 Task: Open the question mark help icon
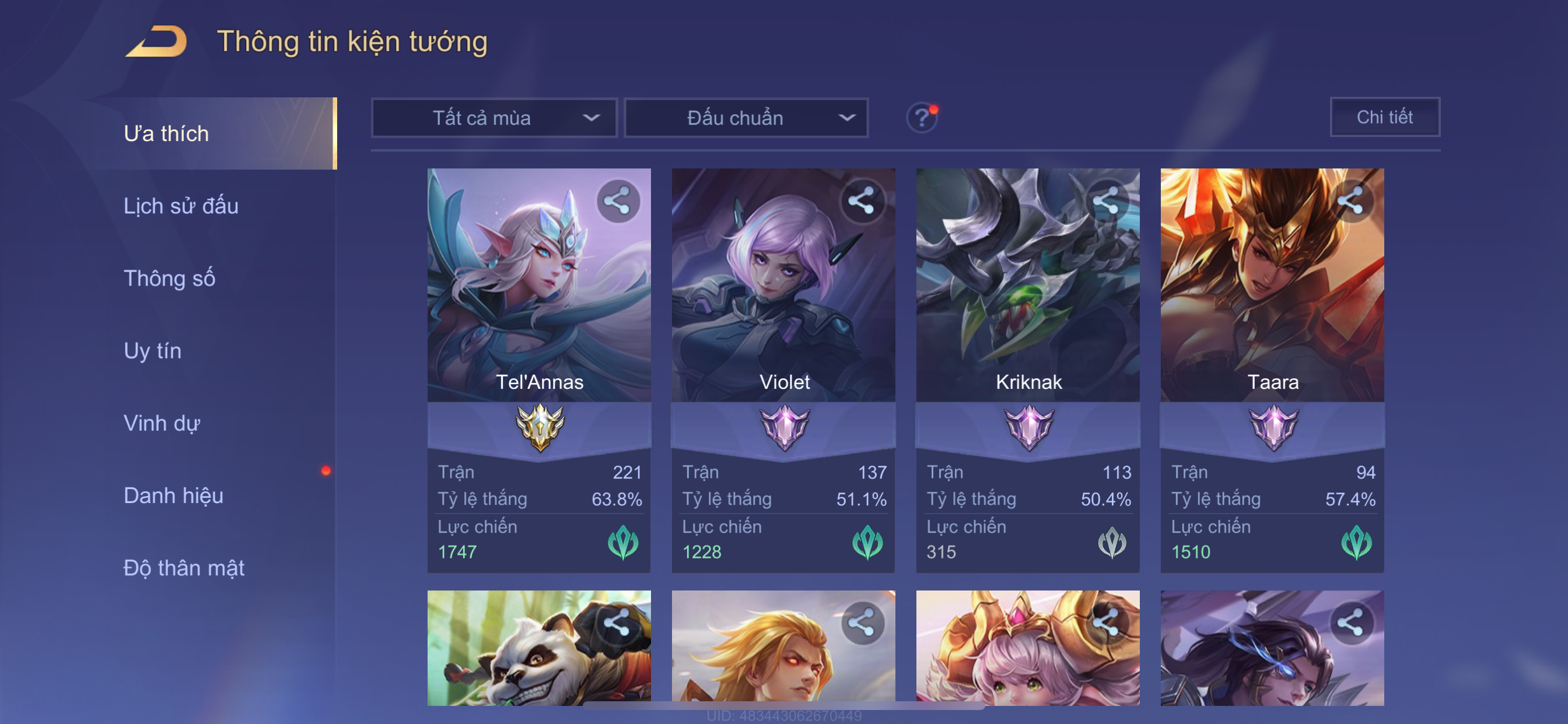(922, 117)
